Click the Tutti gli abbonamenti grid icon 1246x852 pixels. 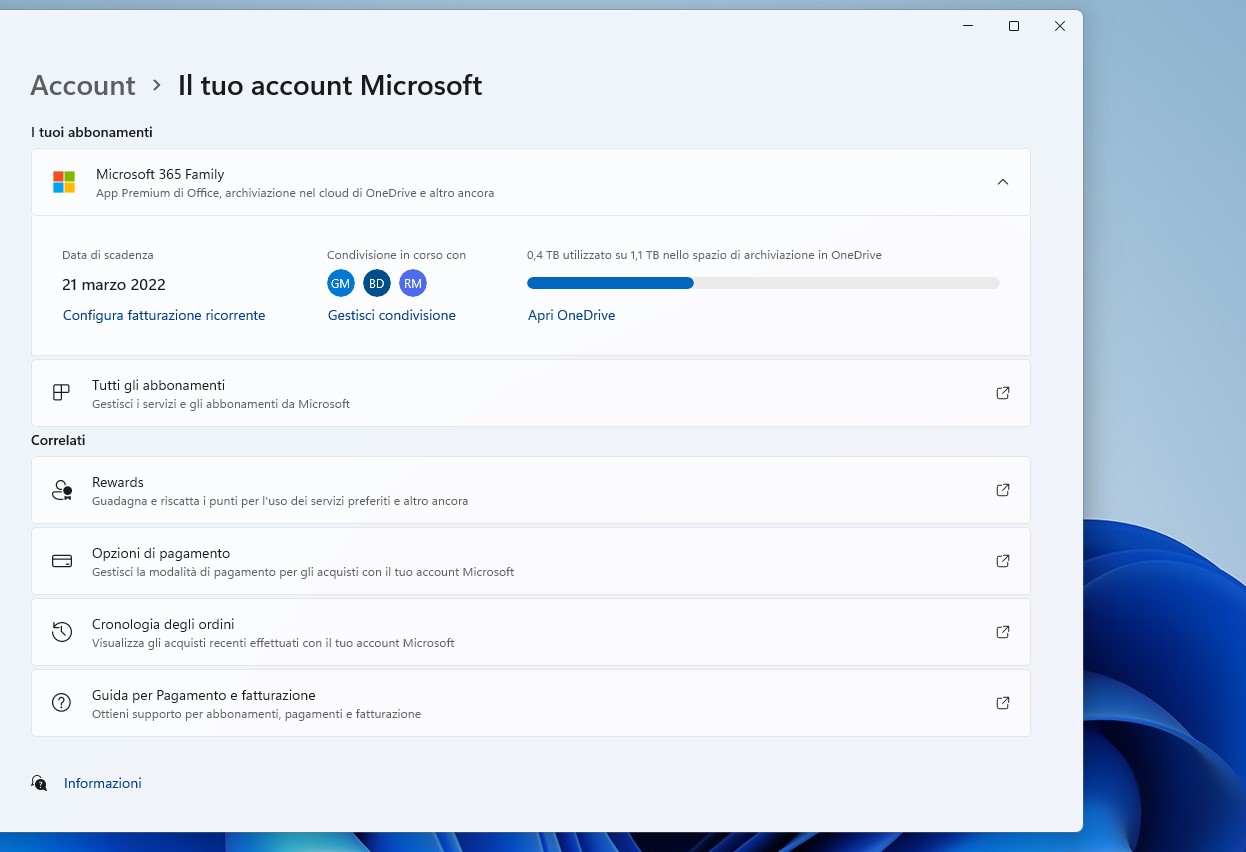[x=62, y=393]
